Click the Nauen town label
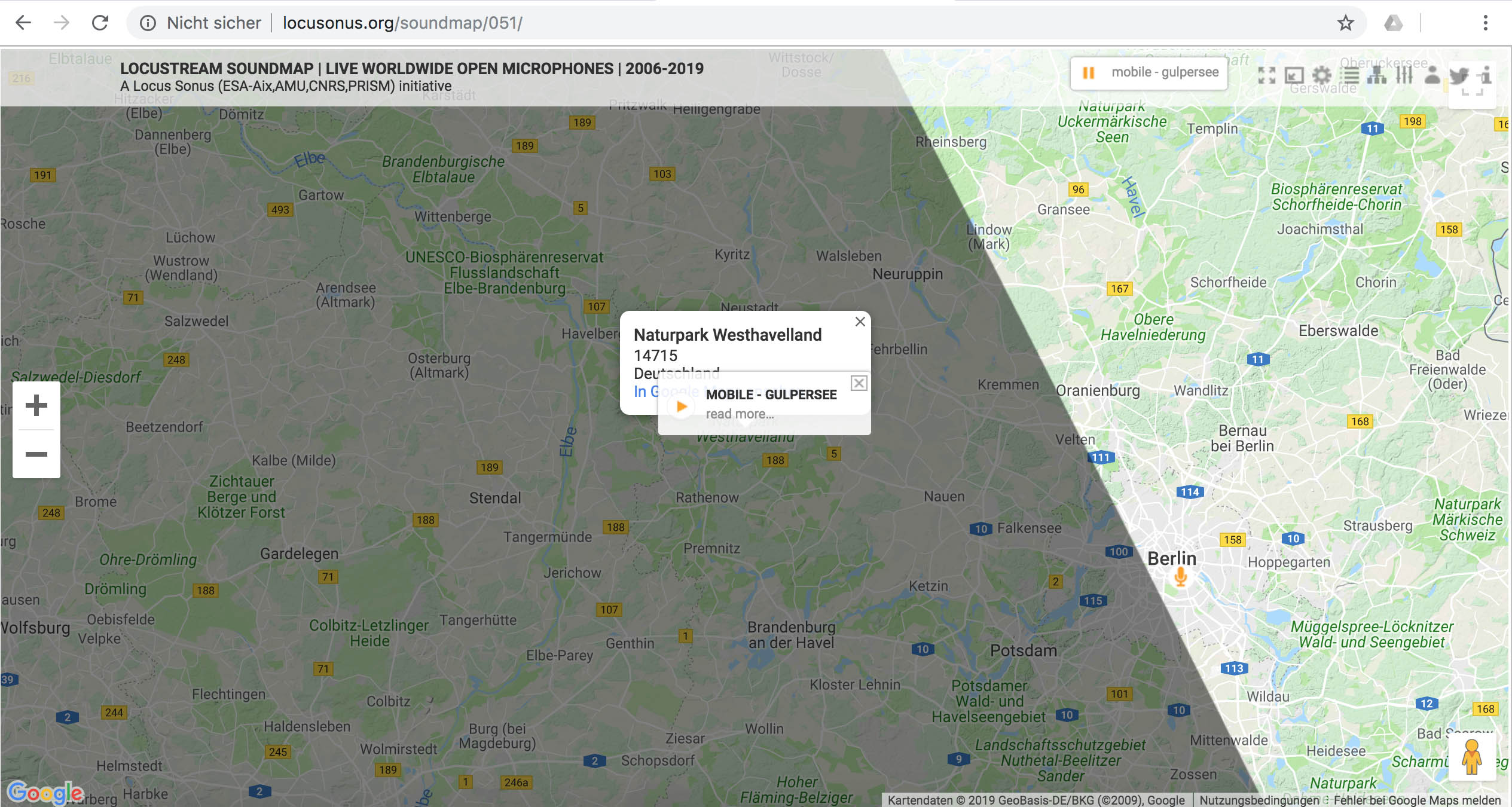The width and height of the screenshot is (1512, 807). click(944, 496)
